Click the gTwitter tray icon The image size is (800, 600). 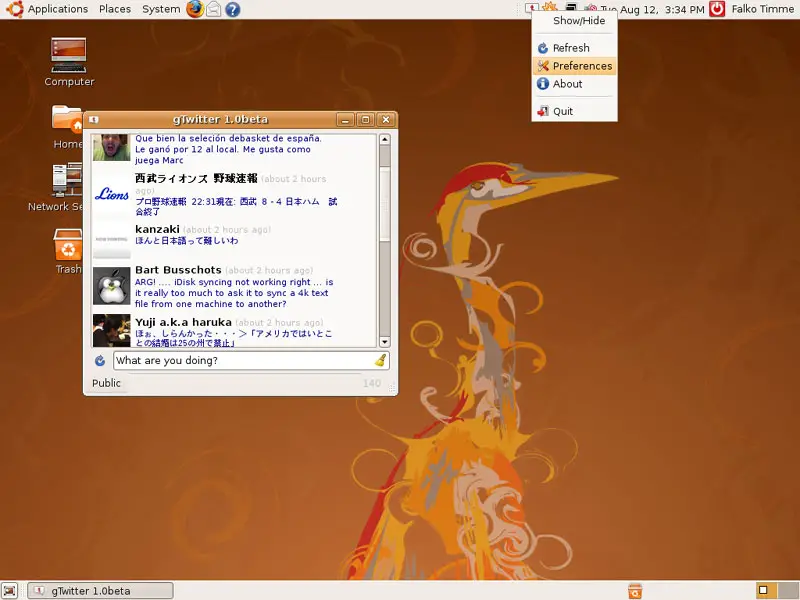[532, 7]
